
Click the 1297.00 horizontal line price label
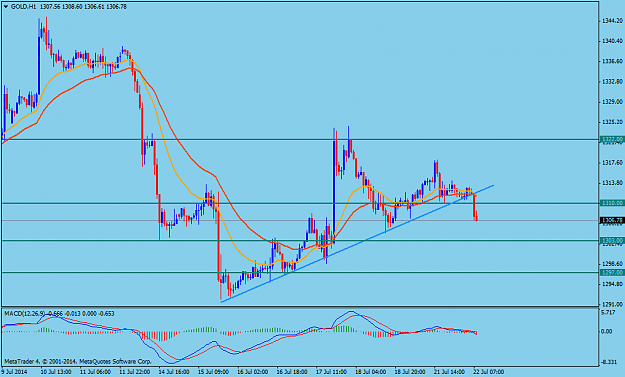pos(611,273)
